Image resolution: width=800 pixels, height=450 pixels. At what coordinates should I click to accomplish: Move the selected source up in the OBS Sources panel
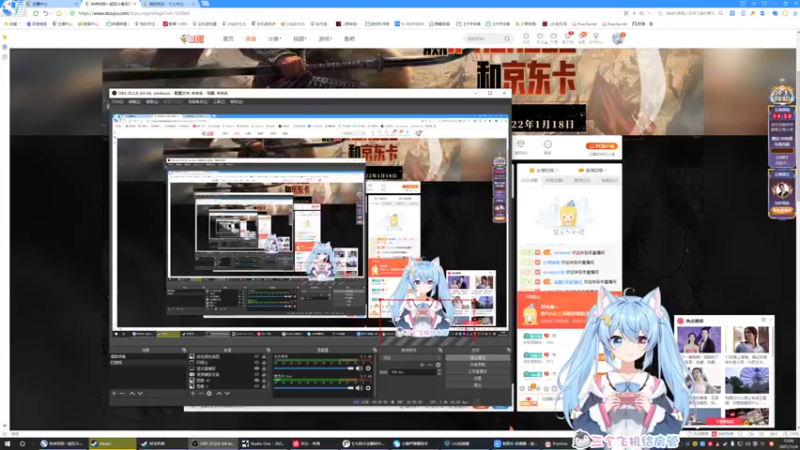(219, 393)
